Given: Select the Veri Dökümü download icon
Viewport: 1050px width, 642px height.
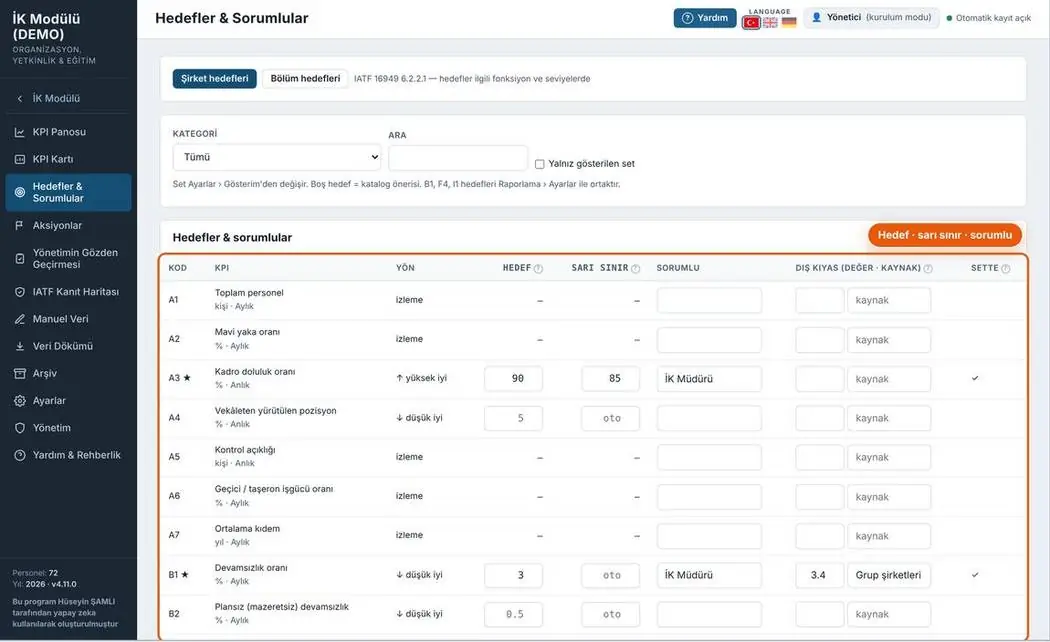Looking at the screenshot, I should (20, 346).
